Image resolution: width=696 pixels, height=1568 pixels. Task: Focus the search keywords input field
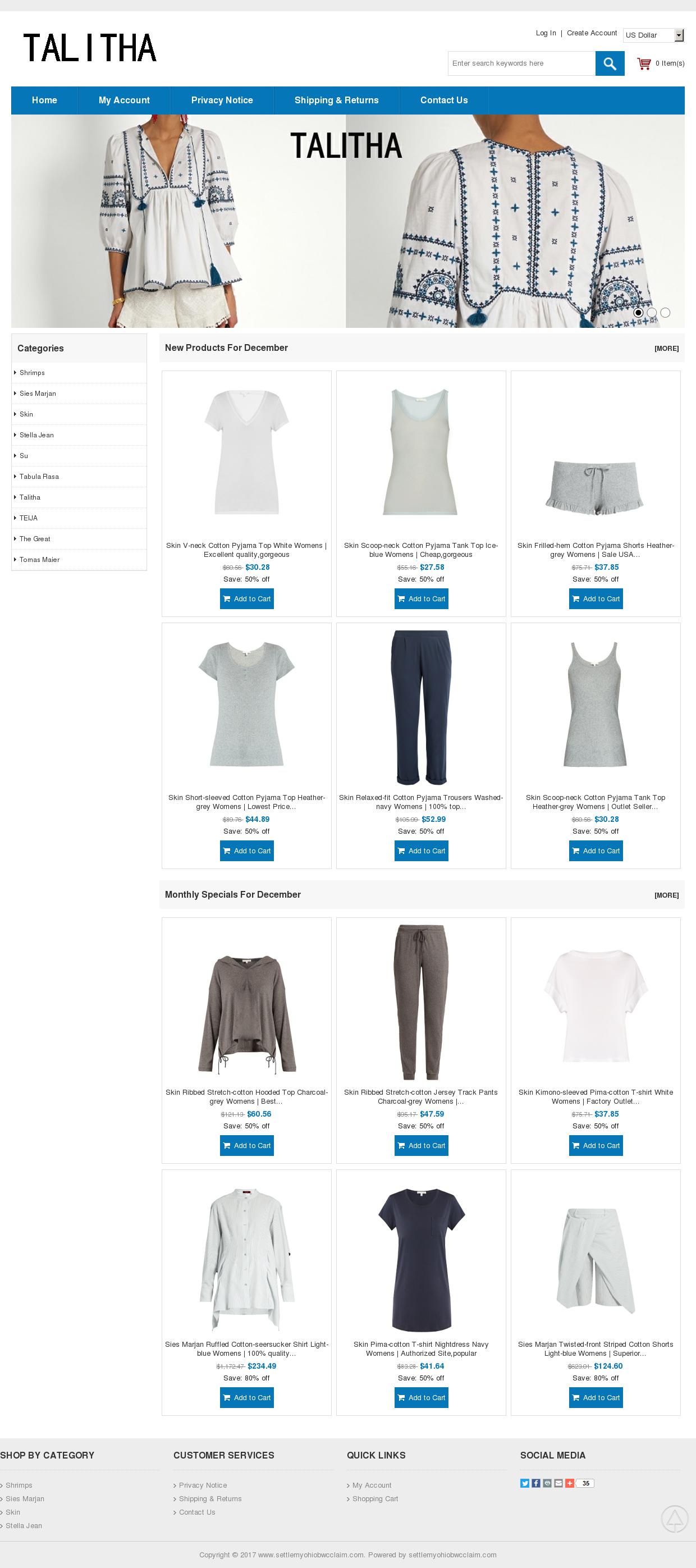521,63
